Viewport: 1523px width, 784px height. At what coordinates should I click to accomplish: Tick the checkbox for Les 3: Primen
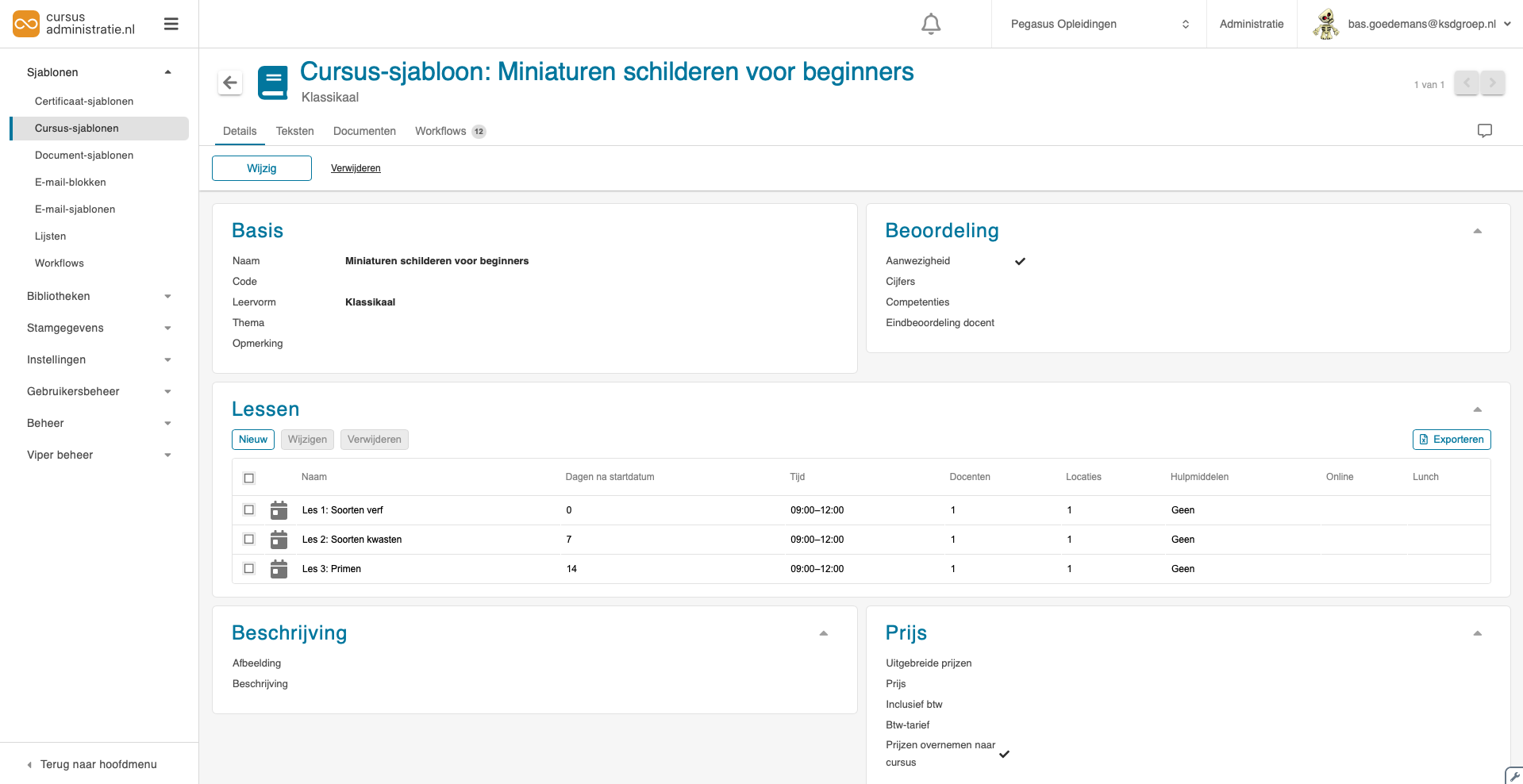(249, 569)
